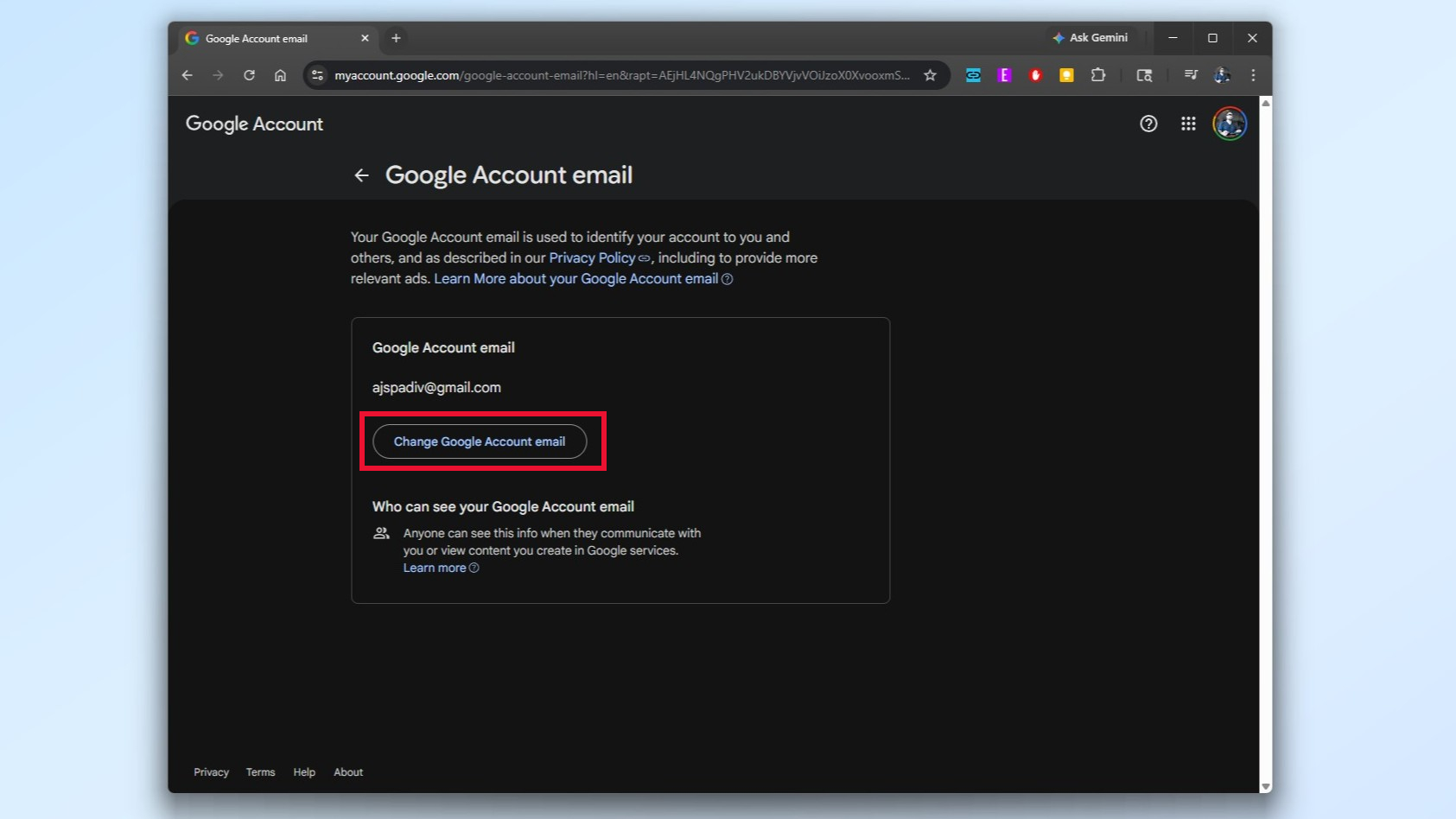Open the browser profile avatar menu
This screenshot has width=1456, height=819.
click(x=1222, y=75)
